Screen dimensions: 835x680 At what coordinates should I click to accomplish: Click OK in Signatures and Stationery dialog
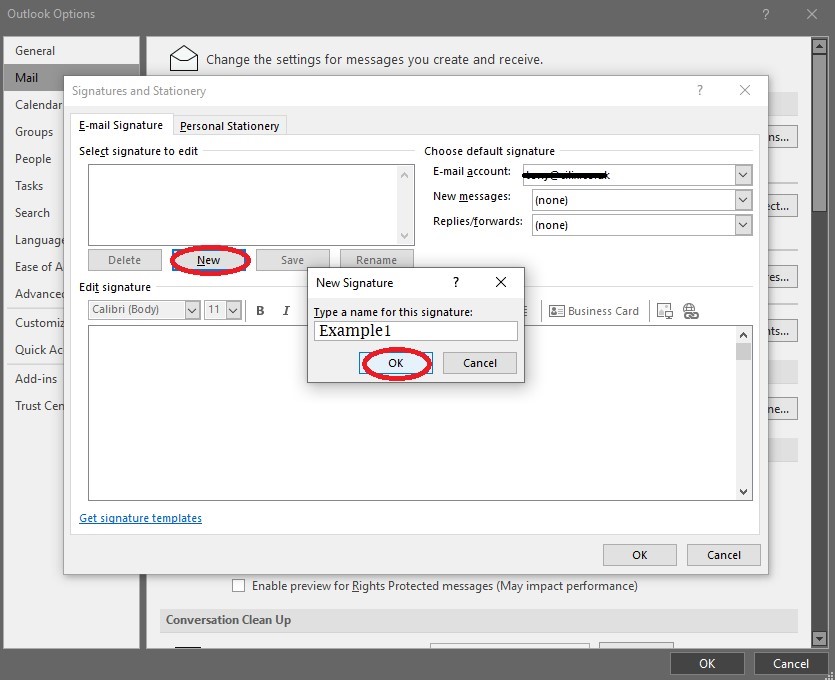(x=640, y=555)
